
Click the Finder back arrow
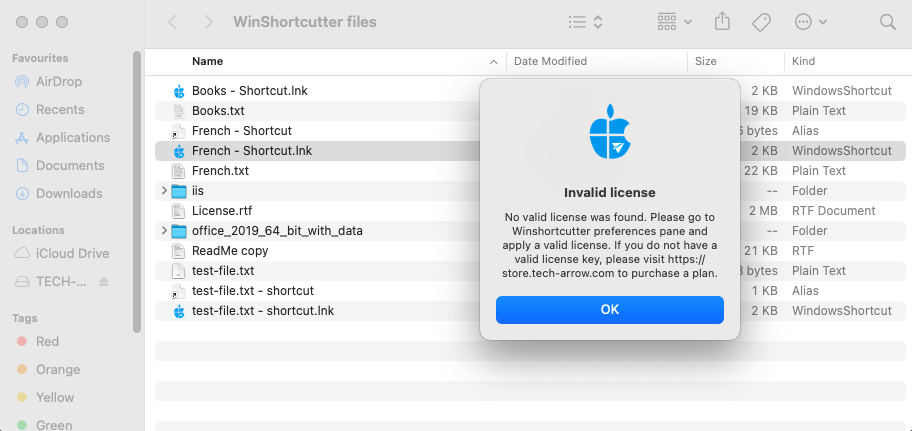(173, 22)
